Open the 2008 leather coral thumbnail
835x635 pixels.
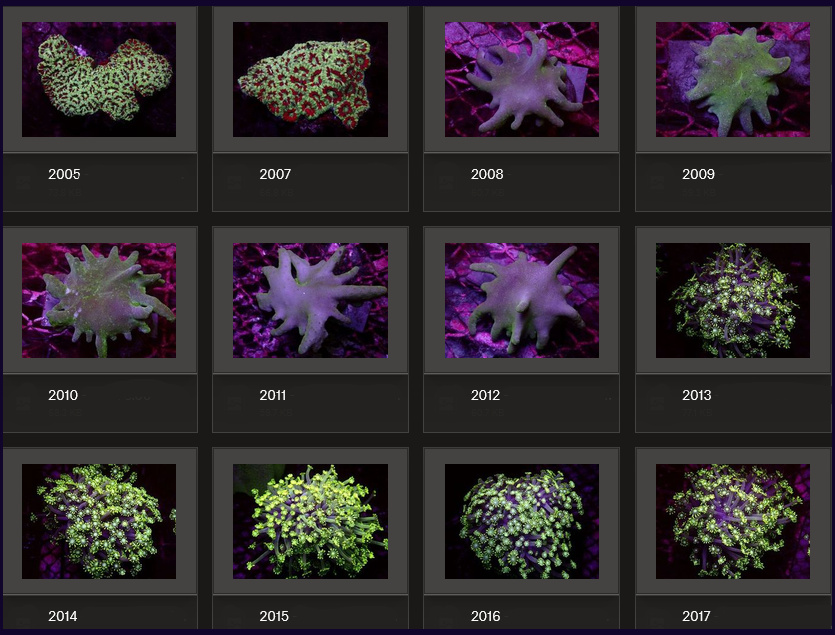[x=522, y=79]
